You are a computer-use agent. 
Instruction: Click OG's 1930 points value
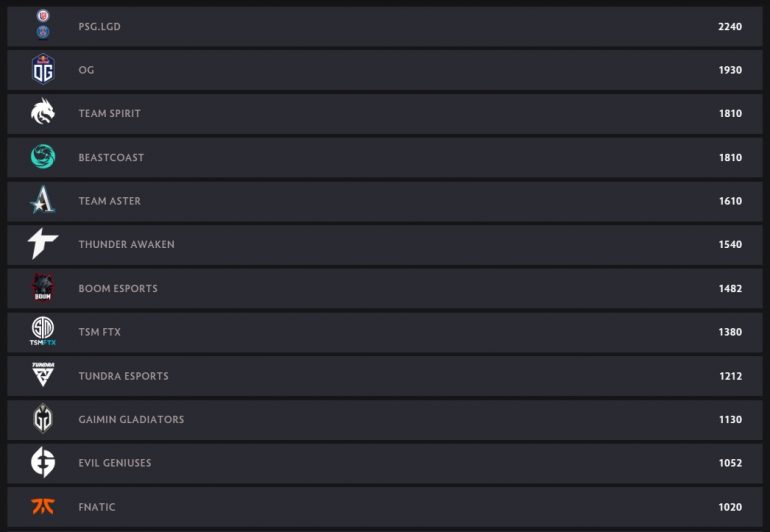click(730, 70)
